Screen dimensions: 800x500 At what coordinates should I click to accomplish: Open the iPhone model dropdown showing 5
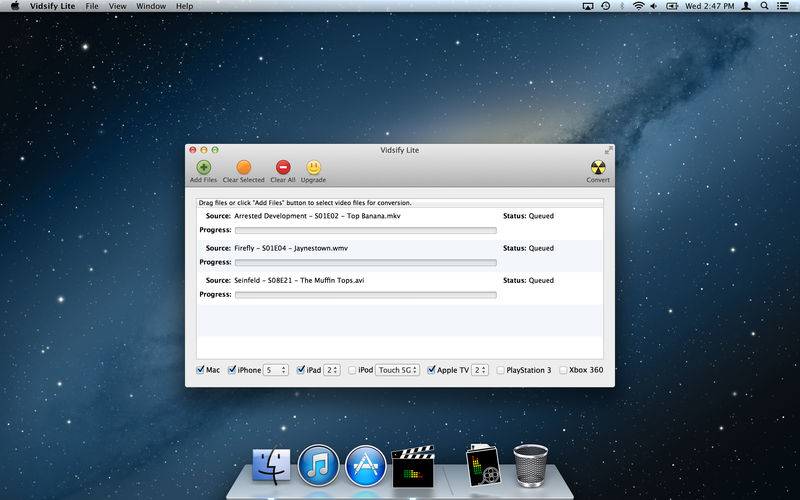(x=276, y=370)
